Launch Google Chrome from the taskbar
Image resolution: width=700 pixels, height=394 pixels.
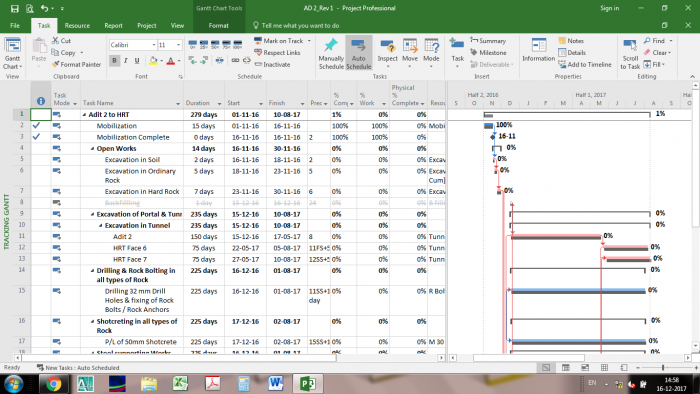click(53, 384)
